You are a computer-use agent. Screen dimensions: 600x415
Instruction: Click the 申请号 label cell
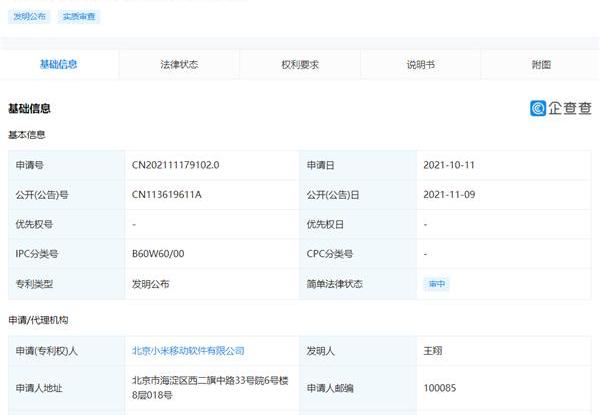(x=67, y=165)
